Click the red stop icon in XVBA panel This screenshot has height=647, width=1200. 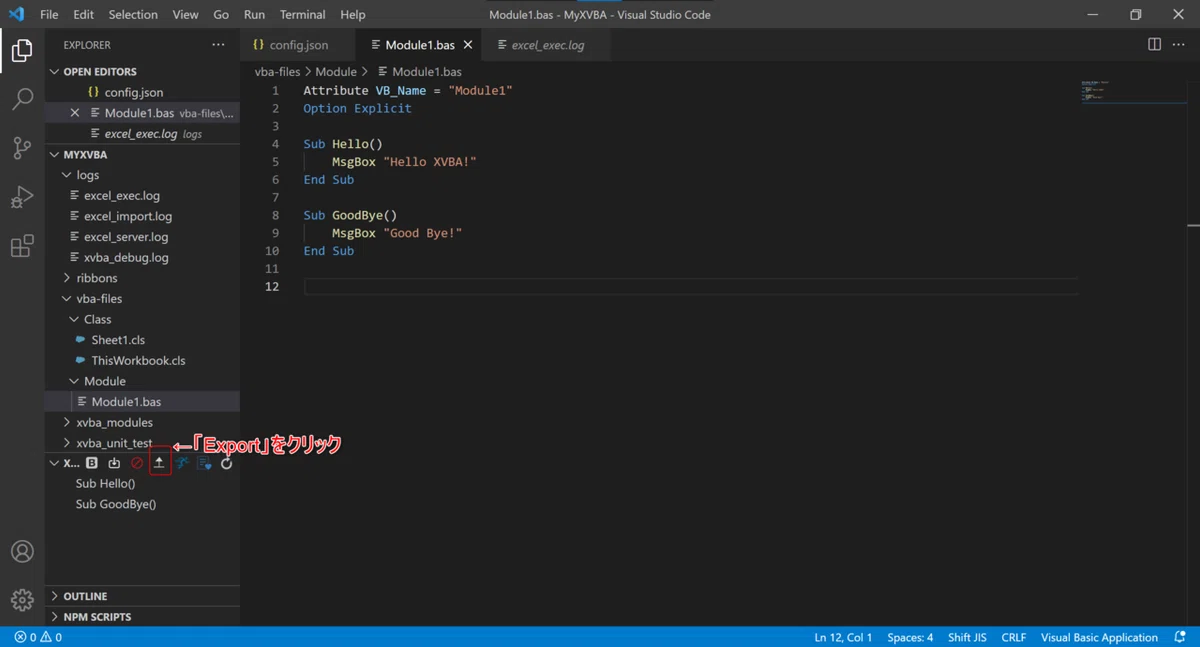(x=137, y=463)
